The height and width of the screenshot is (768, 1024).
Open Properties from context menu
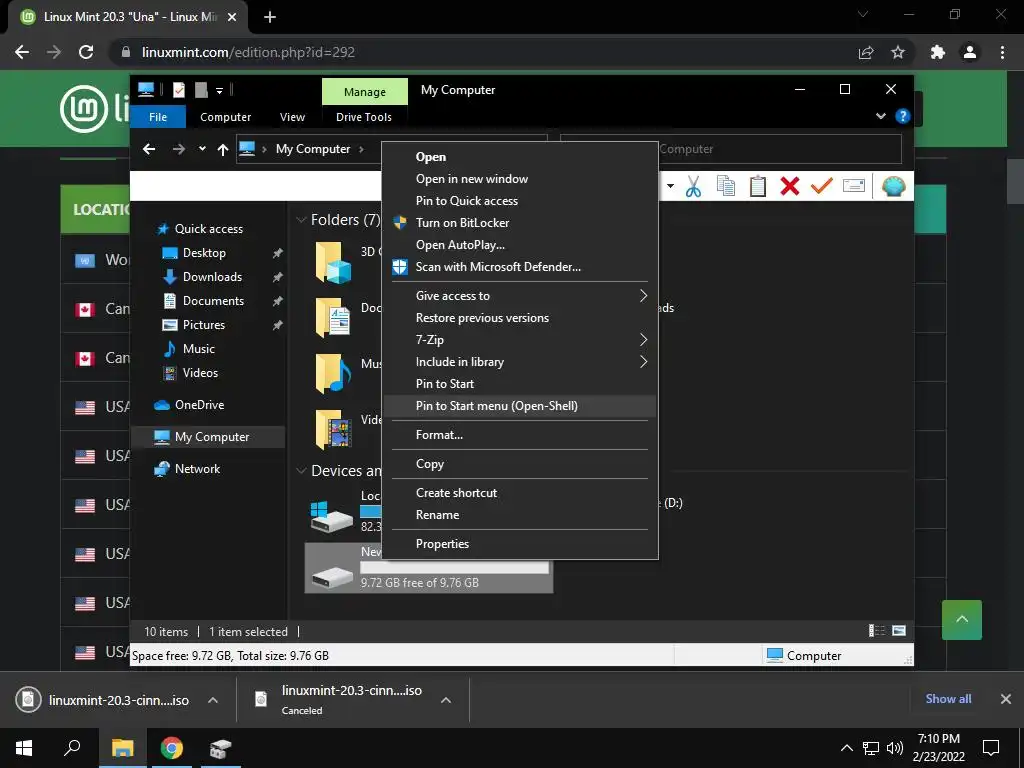pyautogui.click(x=520, y=544)
